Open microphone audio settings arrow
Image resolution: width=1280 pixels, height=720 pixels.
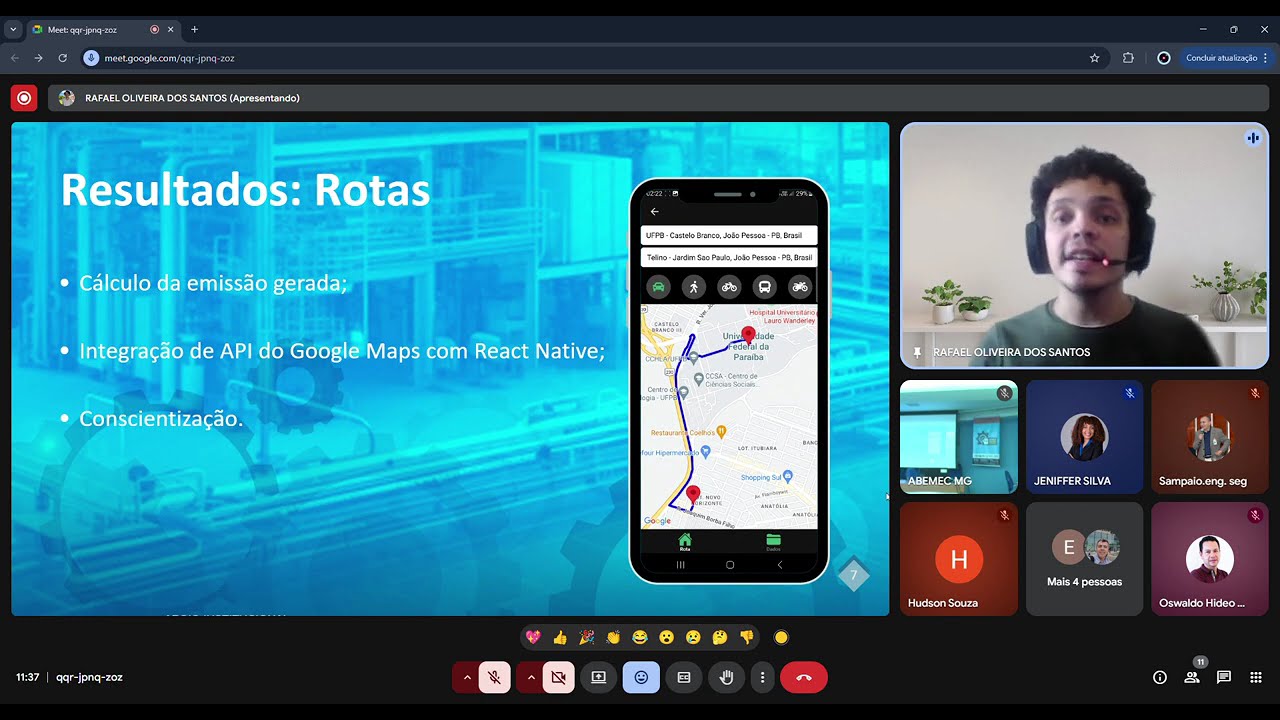(x=466, y=677)
